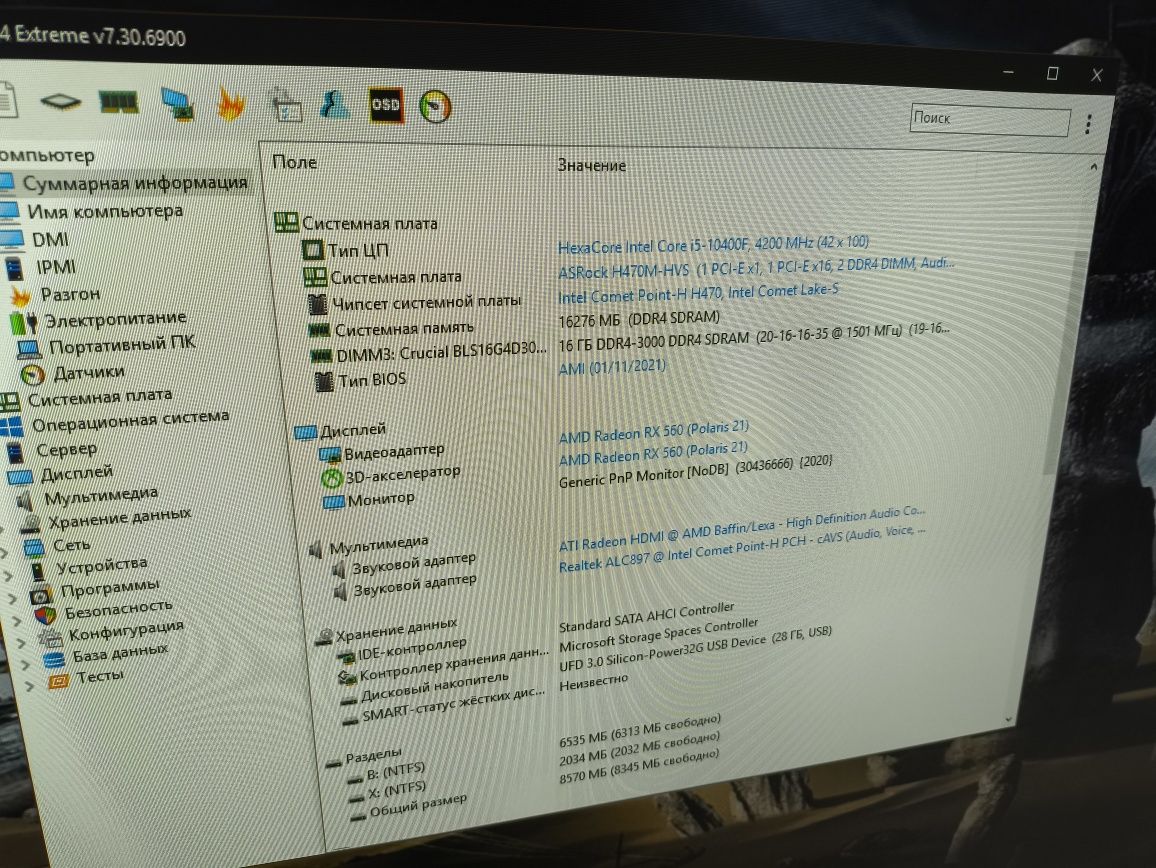Expand the Устройства tree node arrow
Image resolution: width=1156 pixels, height=868 pixels.
(x=8, y=576)
